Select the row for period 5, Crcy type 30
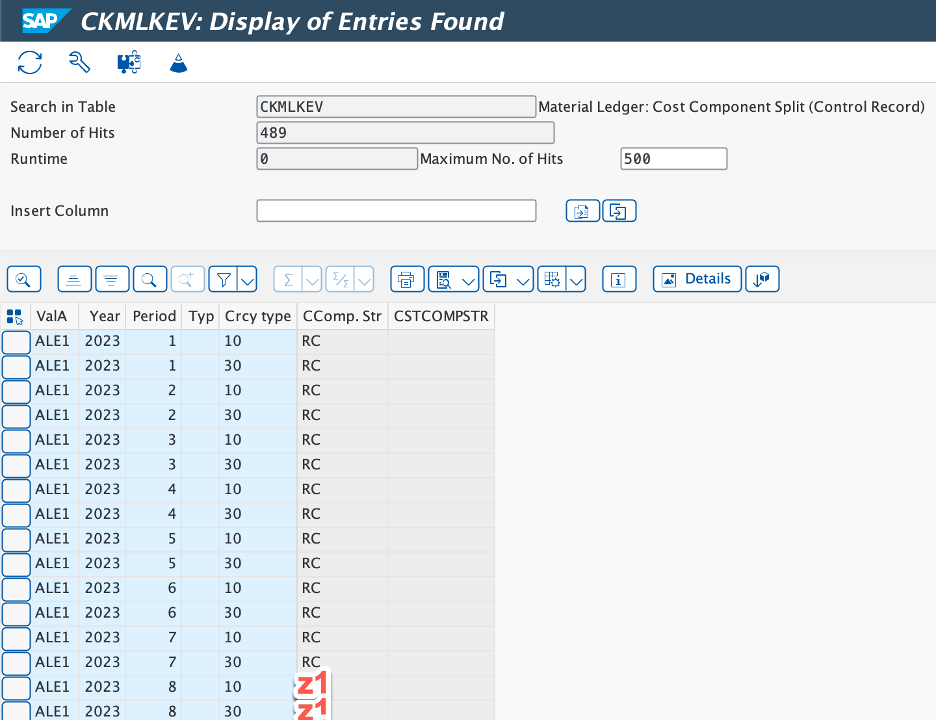The height and width of the screenshot is (720, 936). (16, 564)
